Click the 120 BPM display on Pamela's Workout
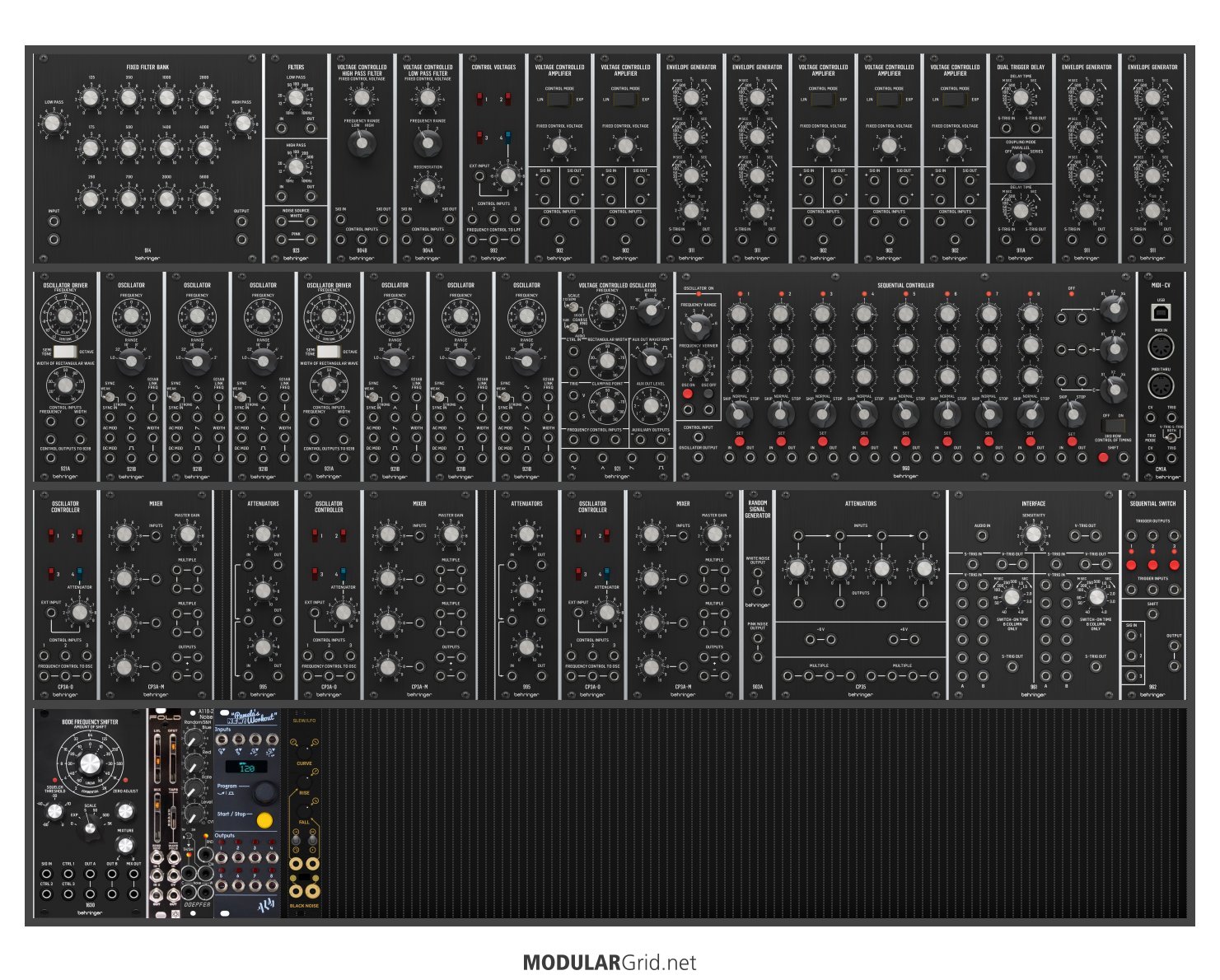 coord(246,767)
